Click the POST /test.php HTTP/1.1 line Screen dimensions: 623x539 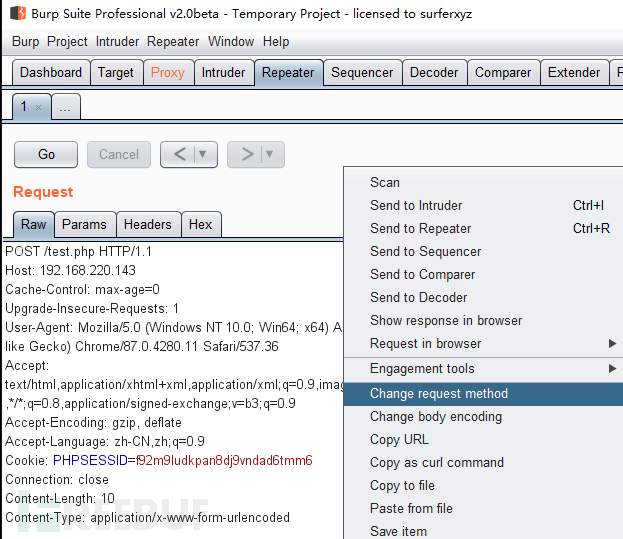[x=78, y=251]
